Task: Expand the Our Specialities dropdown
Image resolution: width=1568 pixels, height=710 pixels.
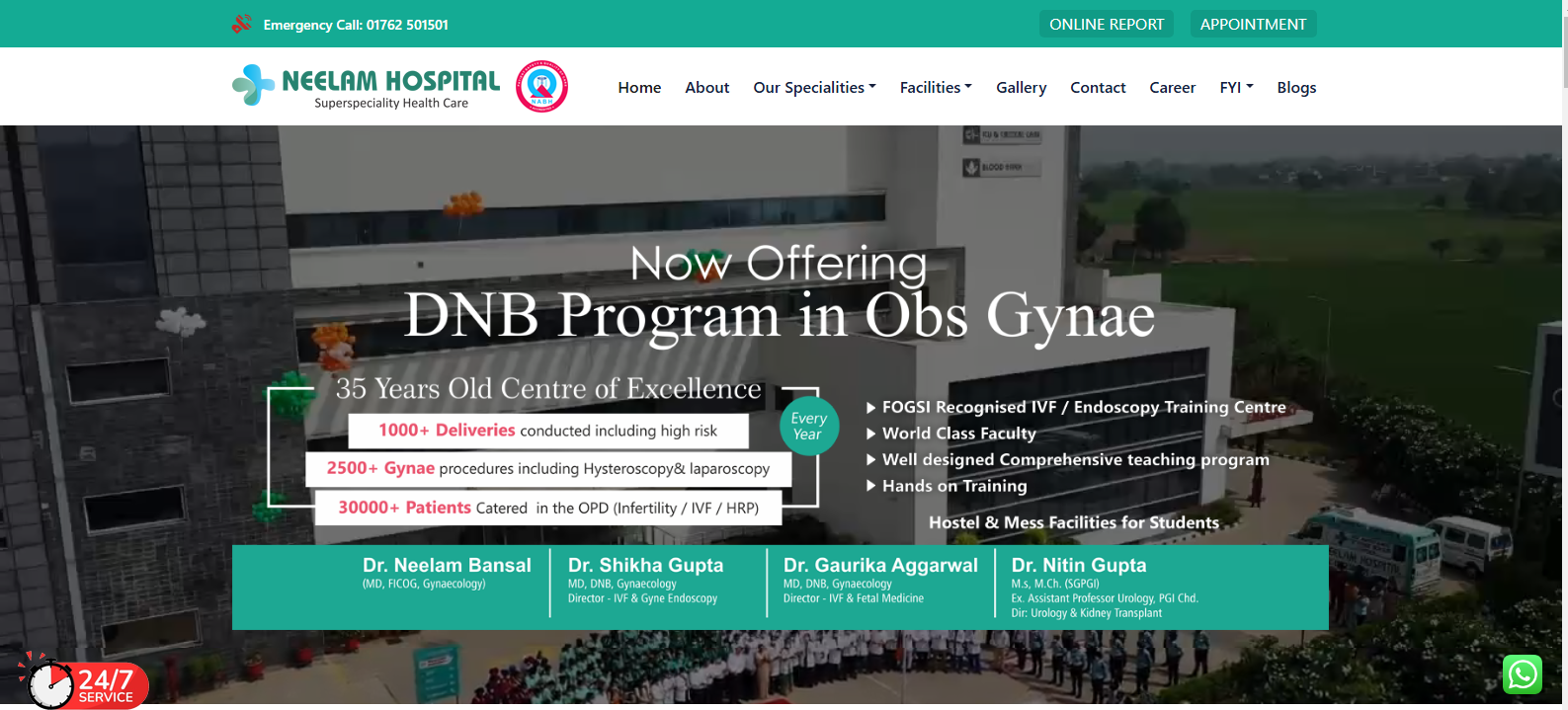Action: (x=814, y=88)
